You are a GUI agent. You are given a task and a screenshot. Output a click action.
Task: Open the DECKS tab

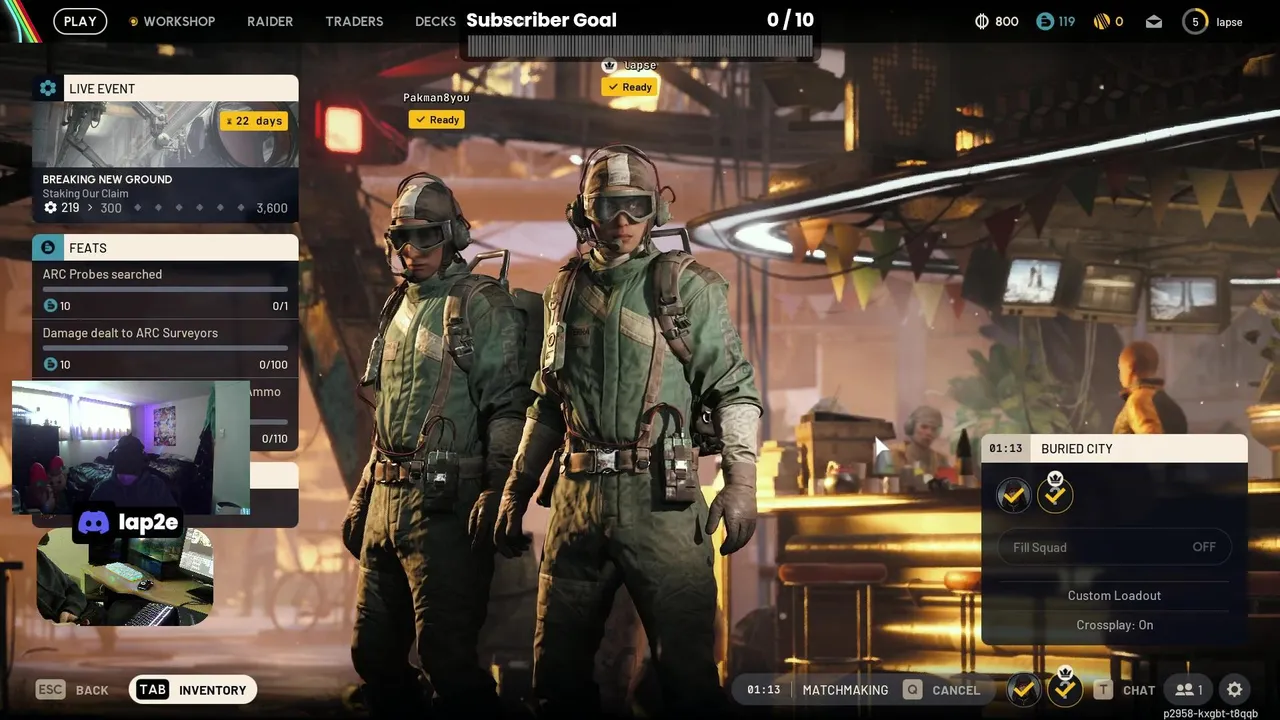click(x=435, y=21)
